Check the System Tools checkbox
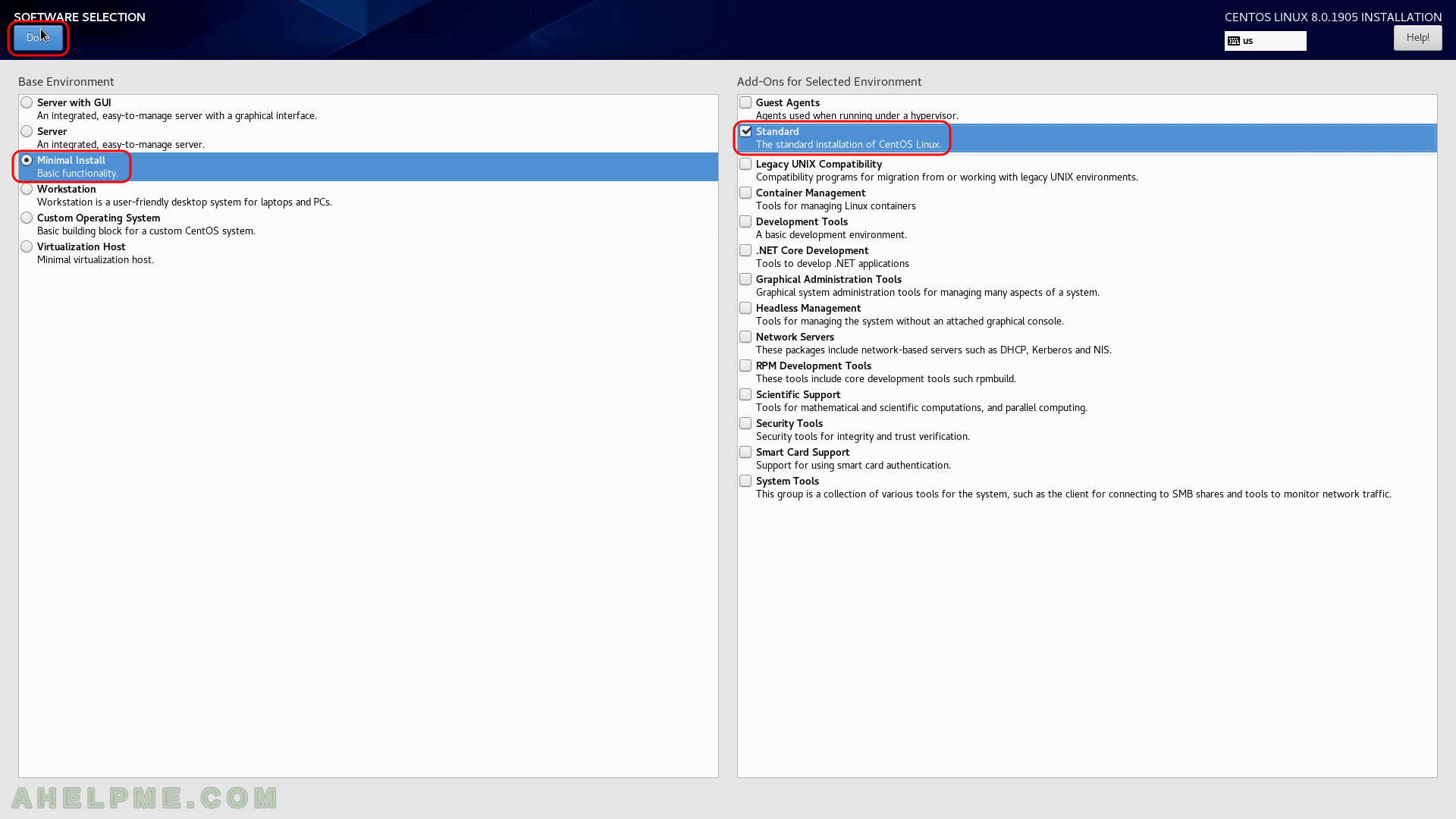Screen dimensions: 1456x819 745,481
